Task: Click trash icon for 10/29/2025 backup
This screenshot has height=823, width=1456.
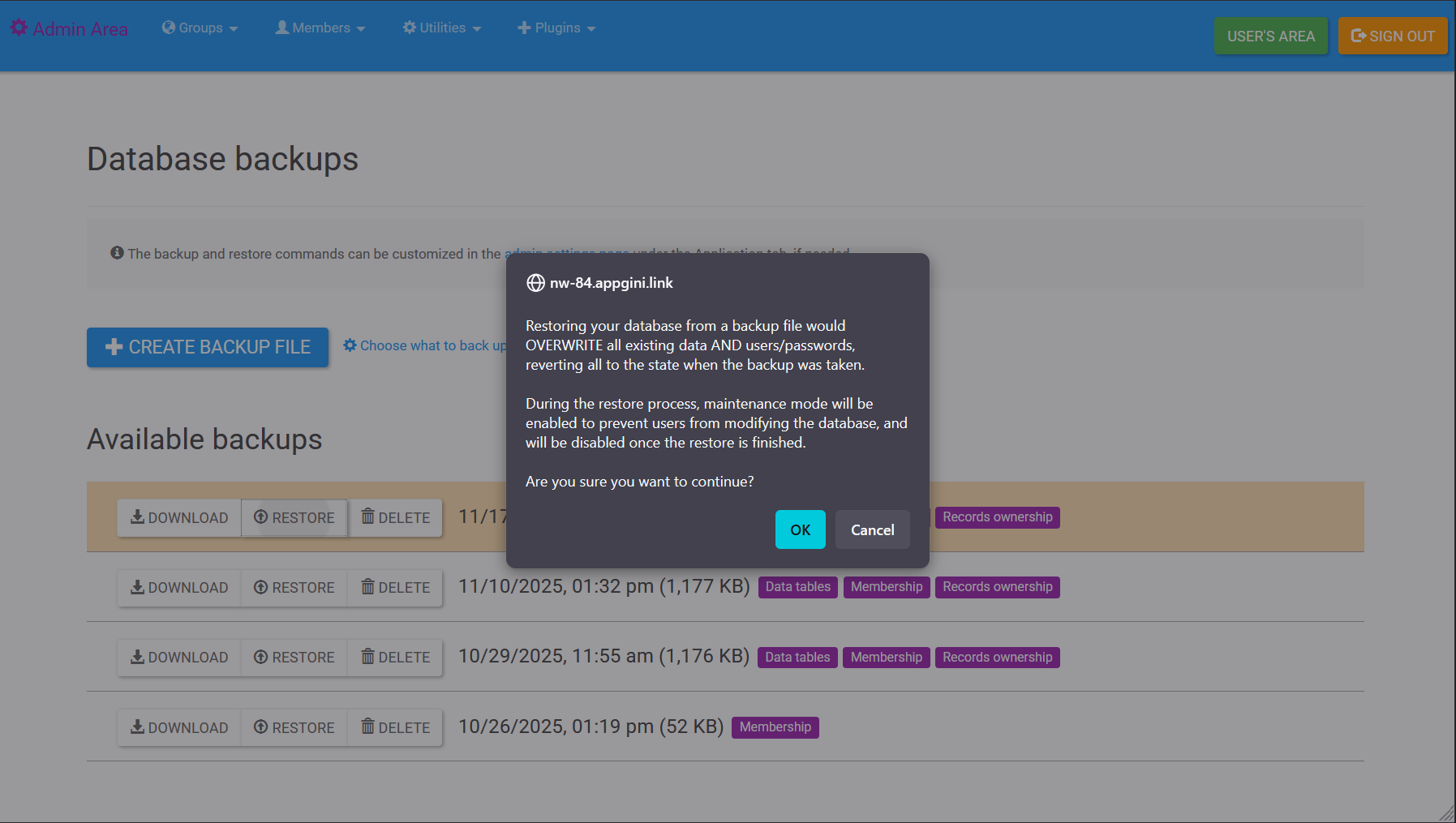Action: coord(368,657)
